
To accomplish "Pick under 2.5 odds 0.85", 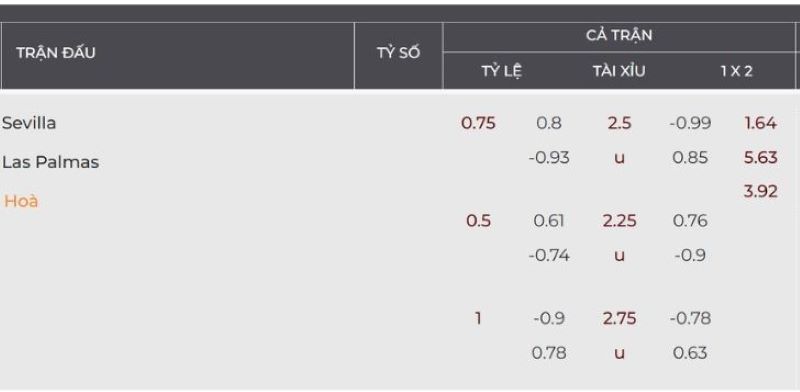I will [690, 157].
